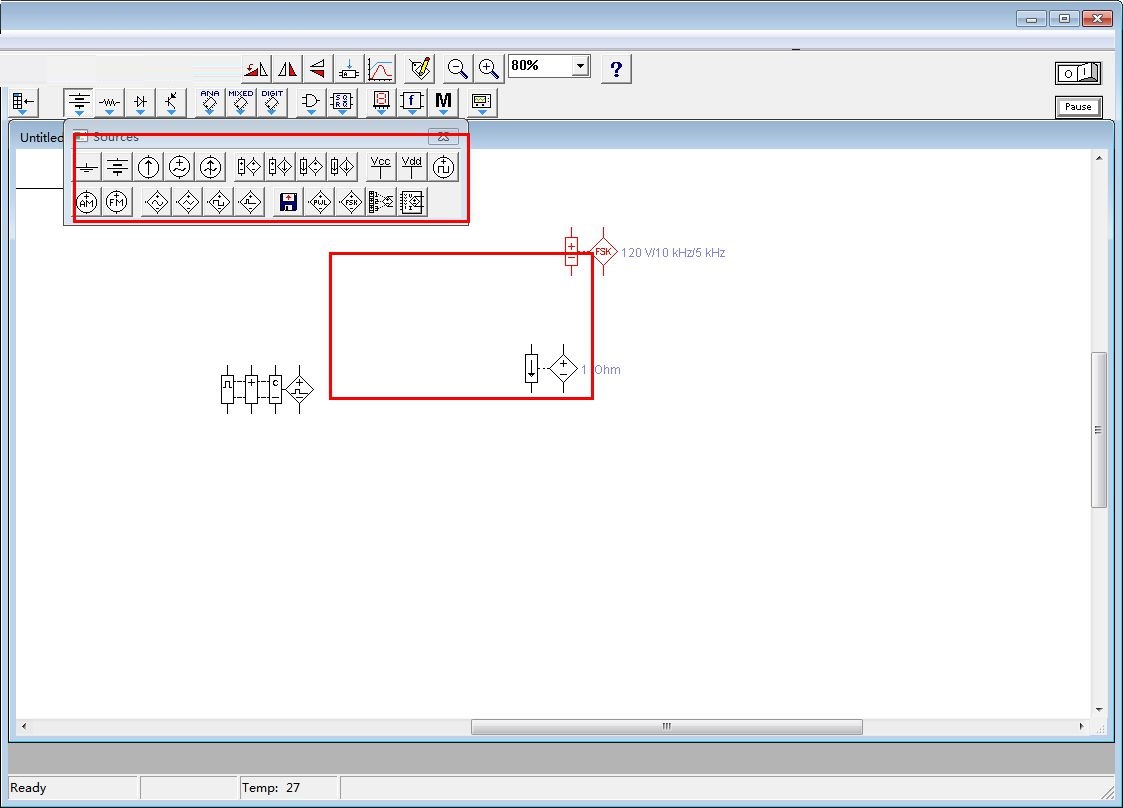
Task: Click the horizontal scrollbar thumb
Action: pyautogui.click(x=666, y=727)
